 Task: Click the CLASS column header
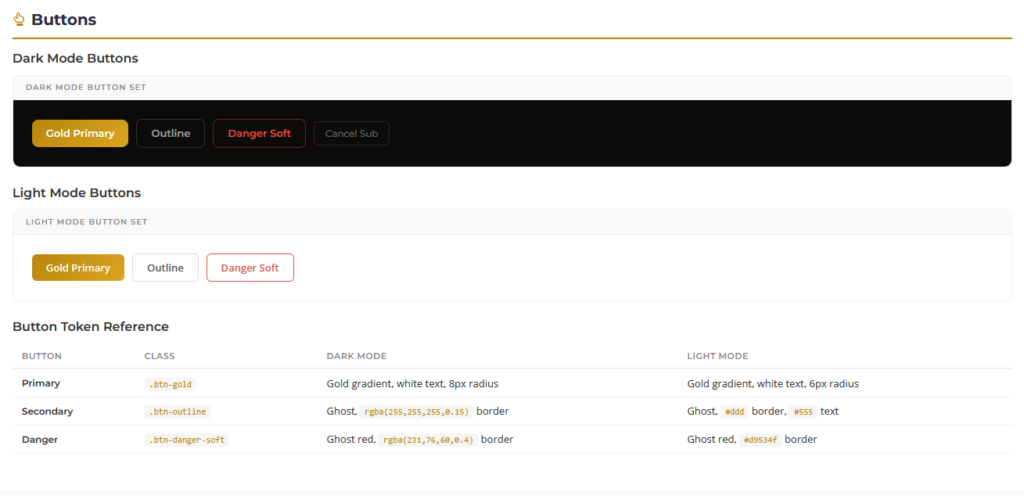point(159,356)
